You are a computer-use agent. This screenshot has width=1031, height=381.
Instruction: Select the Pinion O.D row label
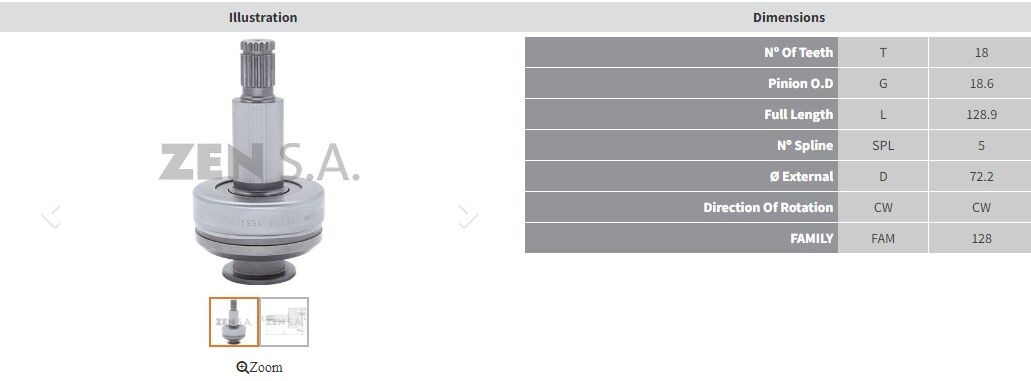pos(800,84)
